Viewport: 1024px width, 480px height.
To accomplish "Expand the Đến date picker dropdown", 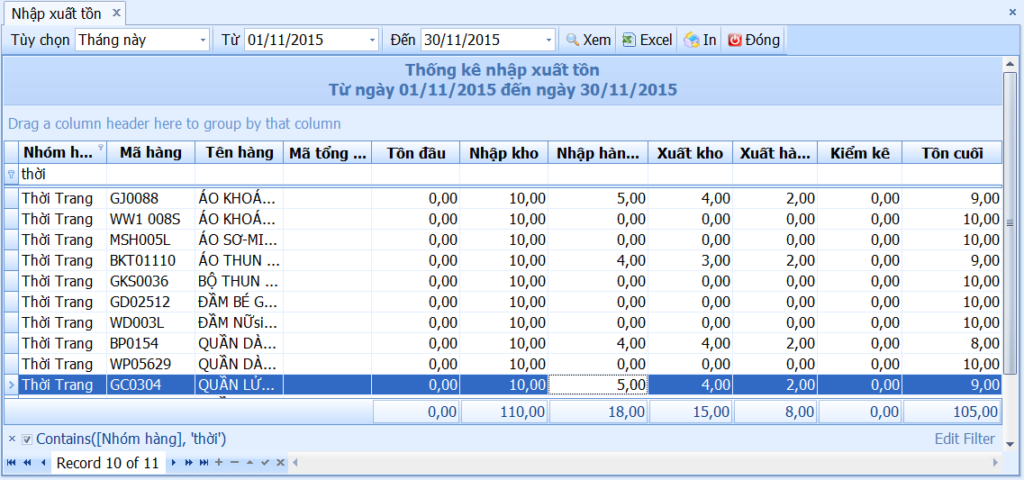I will pyautogui.click(x=549, y=40).
